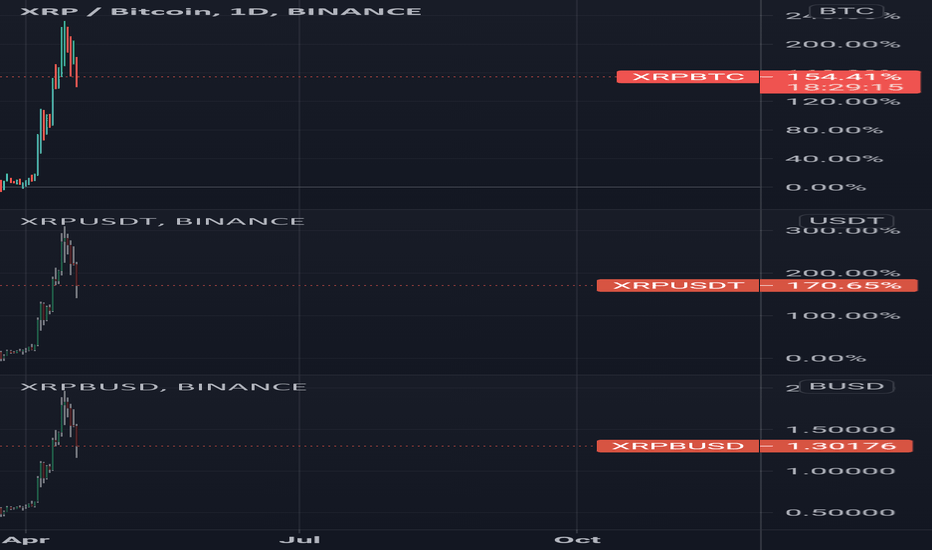Click the XRPBUSD, BINANCE pane title
The width and height of the screenshot is (932, 550).
pyautogui.click(x=164, y=386)
